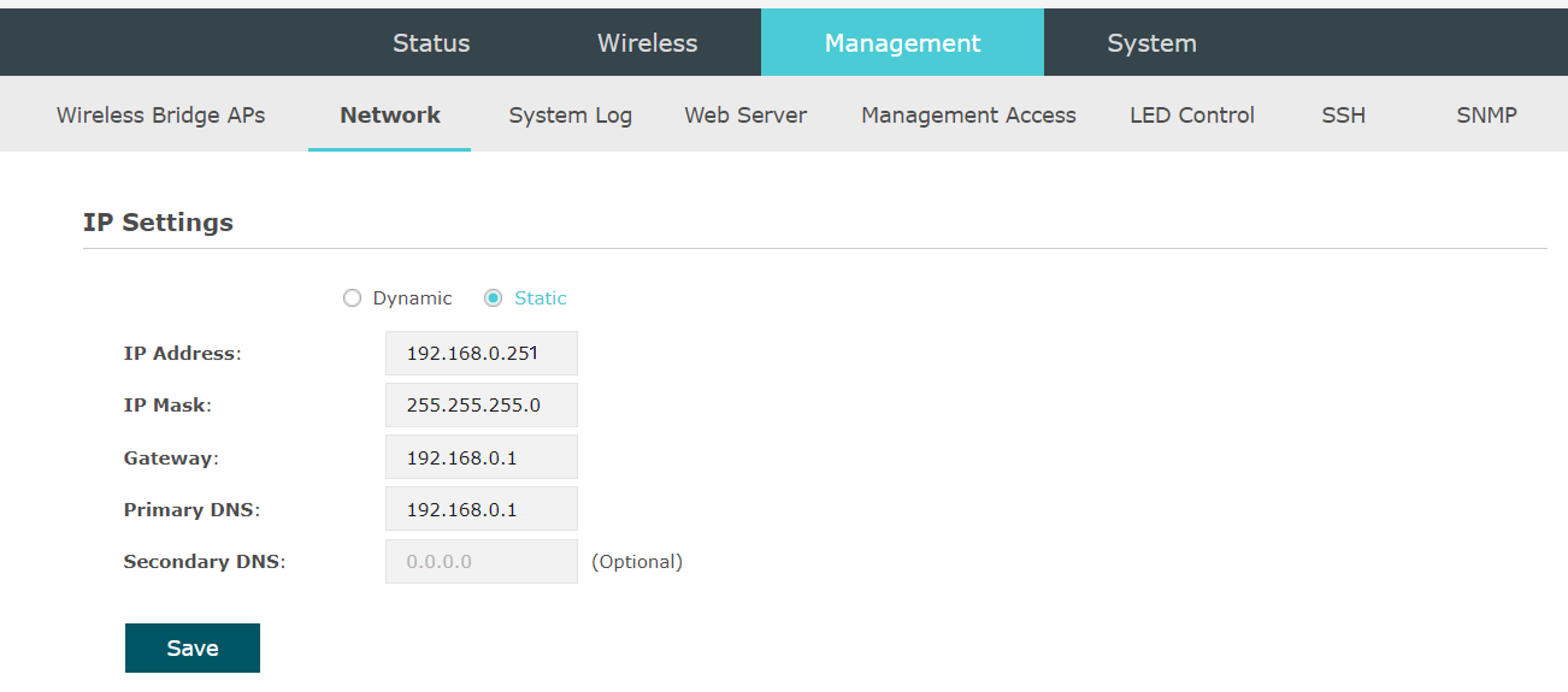Select the Management tab

point(902,43)
